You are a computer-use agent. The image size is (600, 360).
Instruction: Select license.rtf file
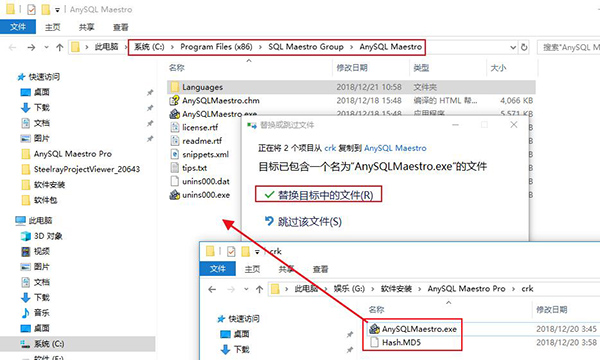pos(194,127)
